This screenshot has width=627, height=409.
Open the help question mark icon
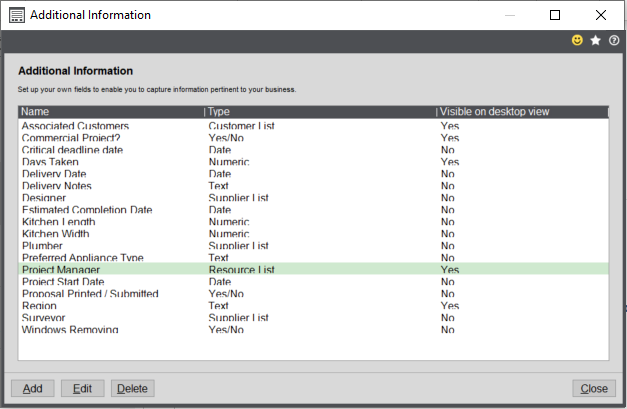point(614,40)
